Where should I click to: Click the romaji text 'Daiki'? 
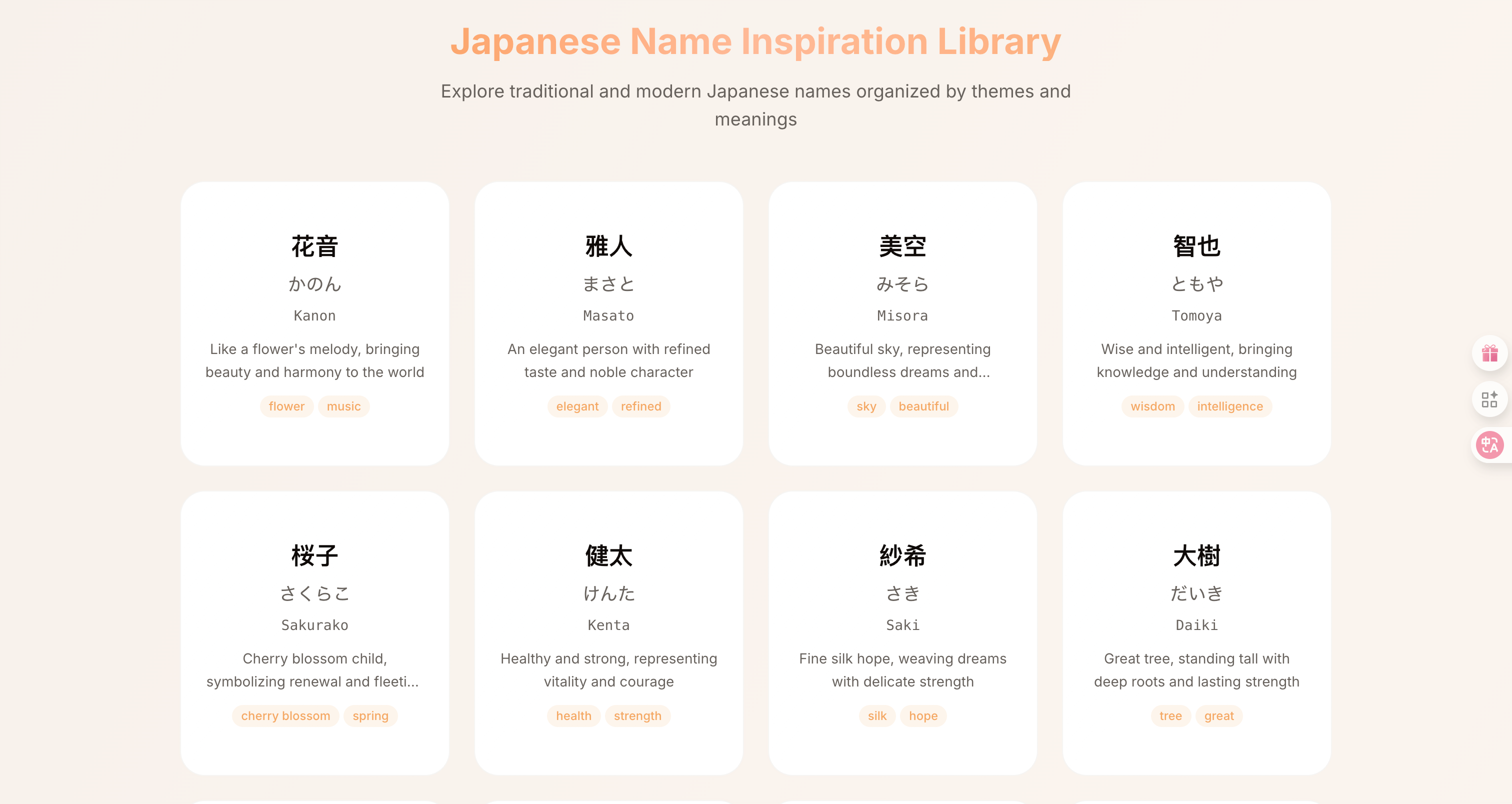tap(1197, 625)
